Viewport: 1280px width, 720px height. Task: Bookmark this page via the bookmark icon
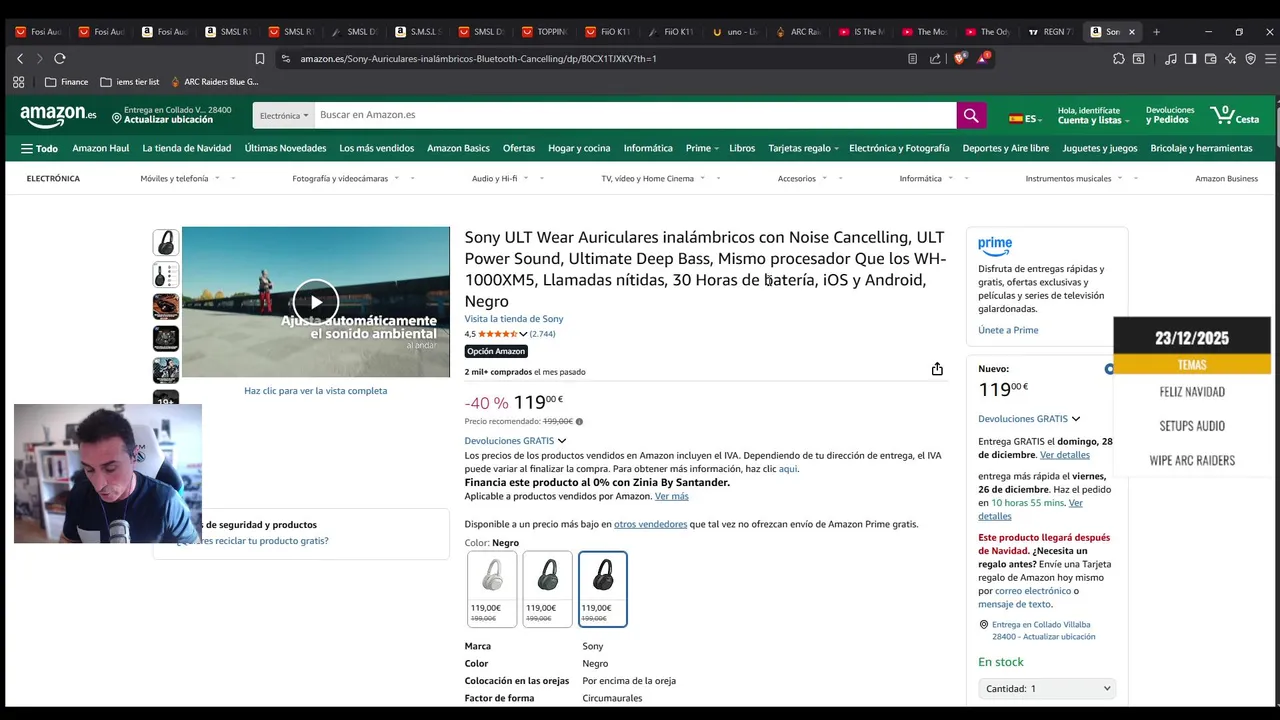point(260,59)
